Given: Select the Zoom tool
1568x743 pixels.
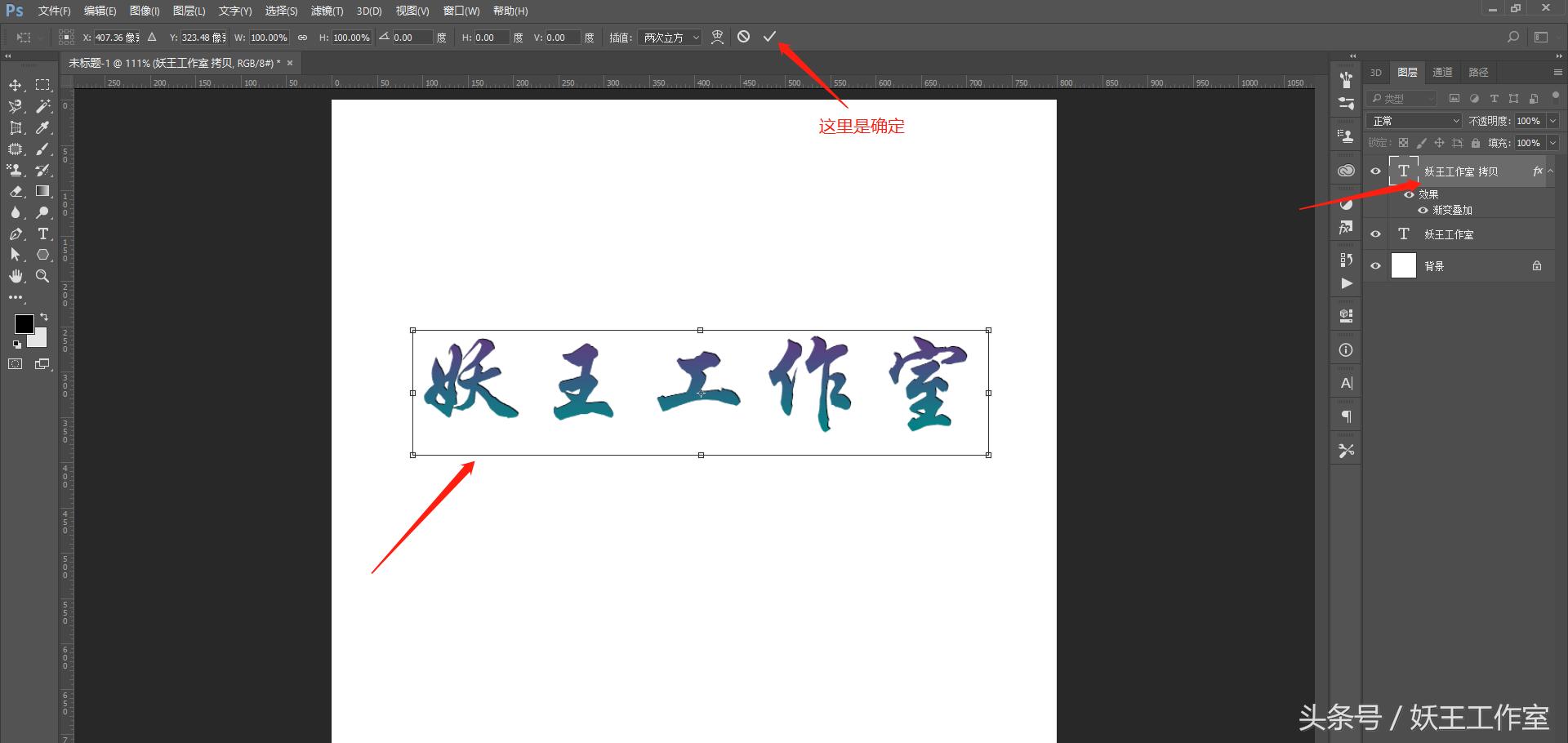Looking at the screenshot, I should click(x=43, y=276).
